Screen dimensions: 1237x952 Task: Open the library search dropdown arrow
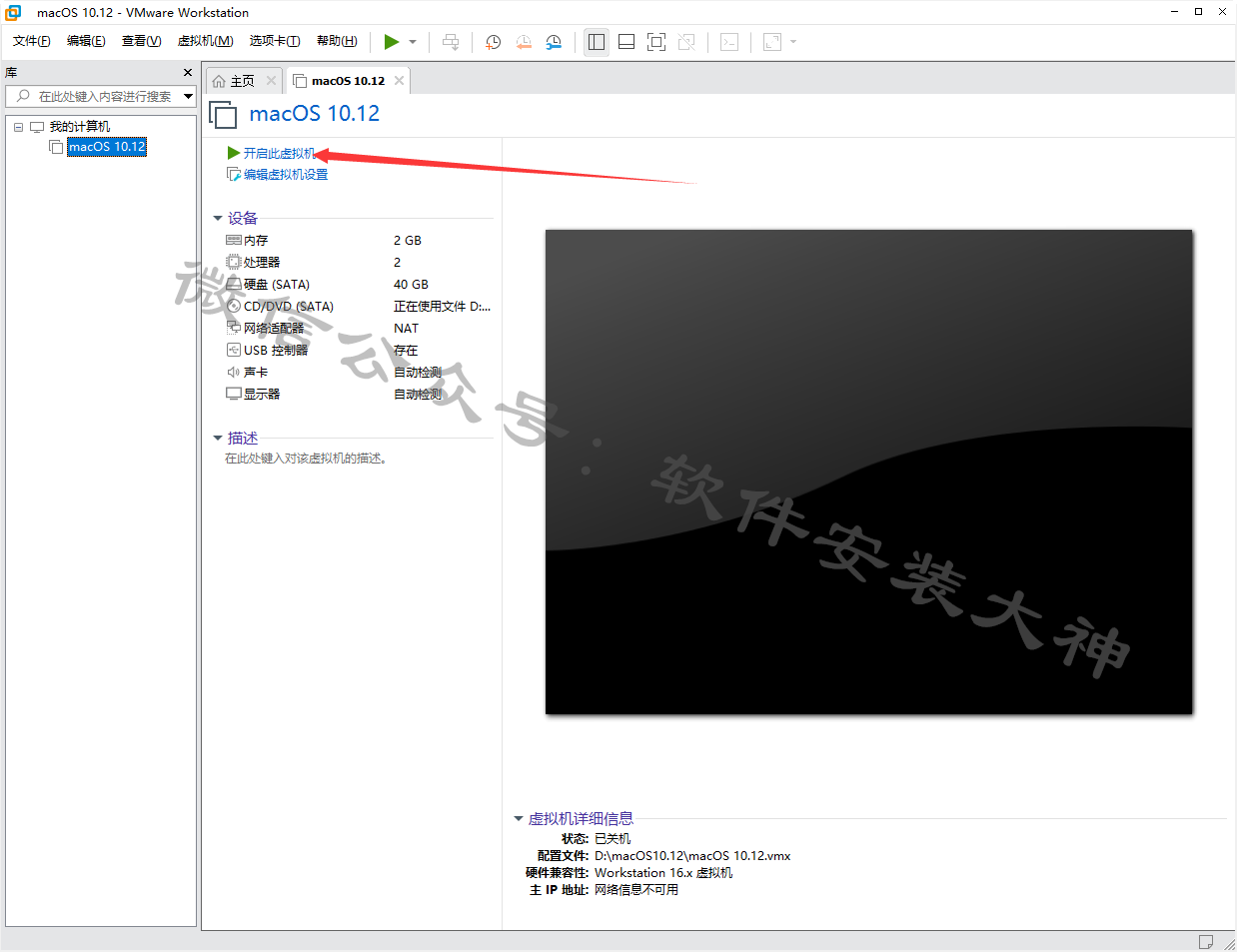pos(188,96)
